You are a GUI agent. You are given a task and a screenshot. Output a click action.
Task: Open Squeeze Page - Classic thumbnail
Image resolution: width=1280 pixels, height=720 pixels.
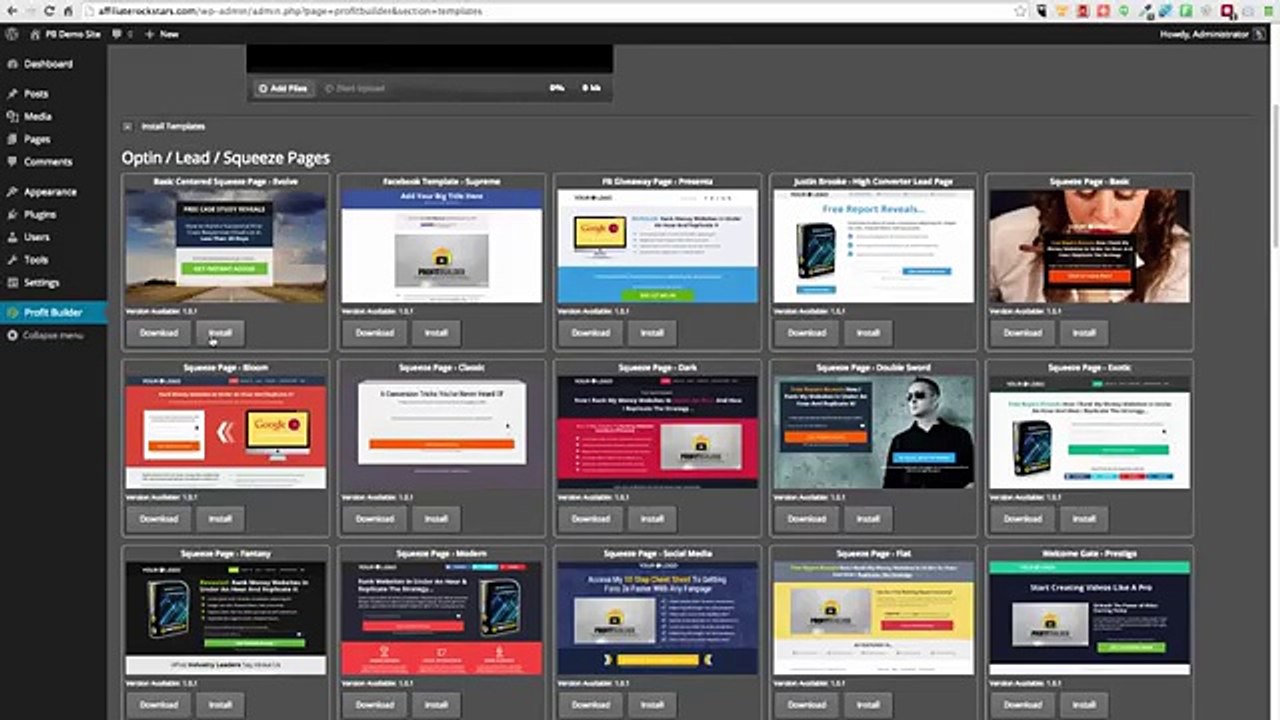442,432
